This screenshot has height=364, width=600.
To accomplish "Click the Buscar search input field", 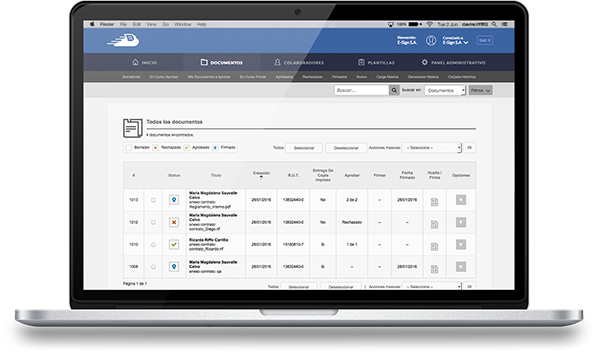I will [362, 90].
